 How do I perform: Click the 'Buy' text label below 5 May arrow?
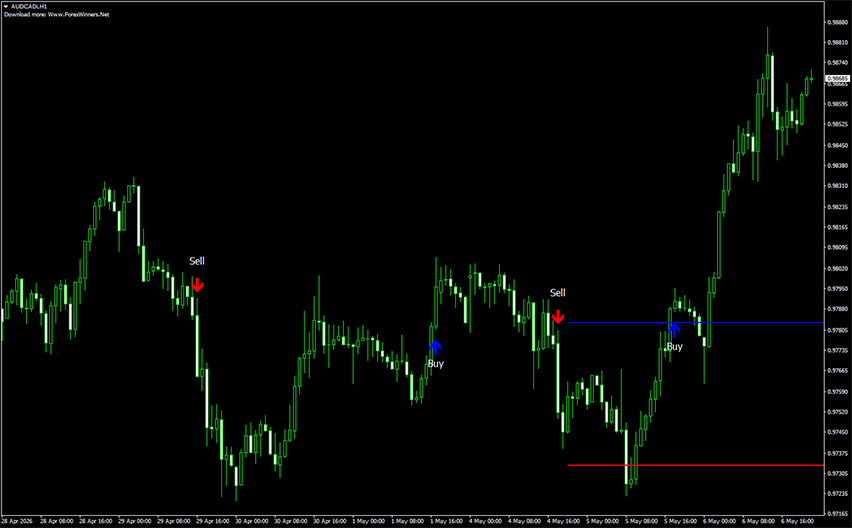674,347
